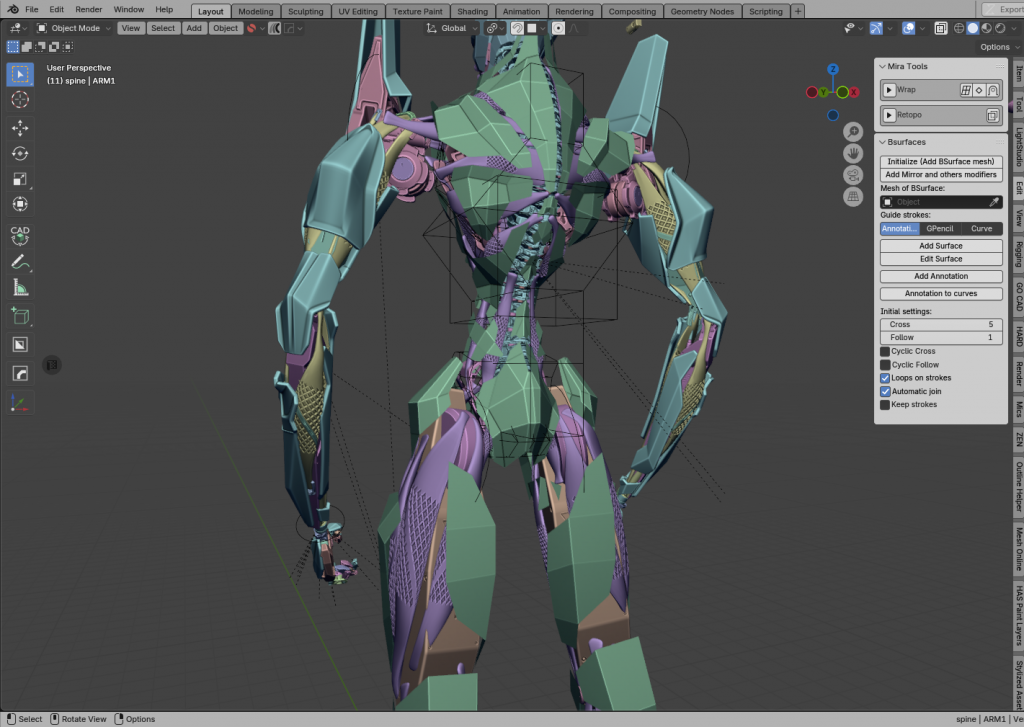Click the eyedropper in Object field

point(994,202)
